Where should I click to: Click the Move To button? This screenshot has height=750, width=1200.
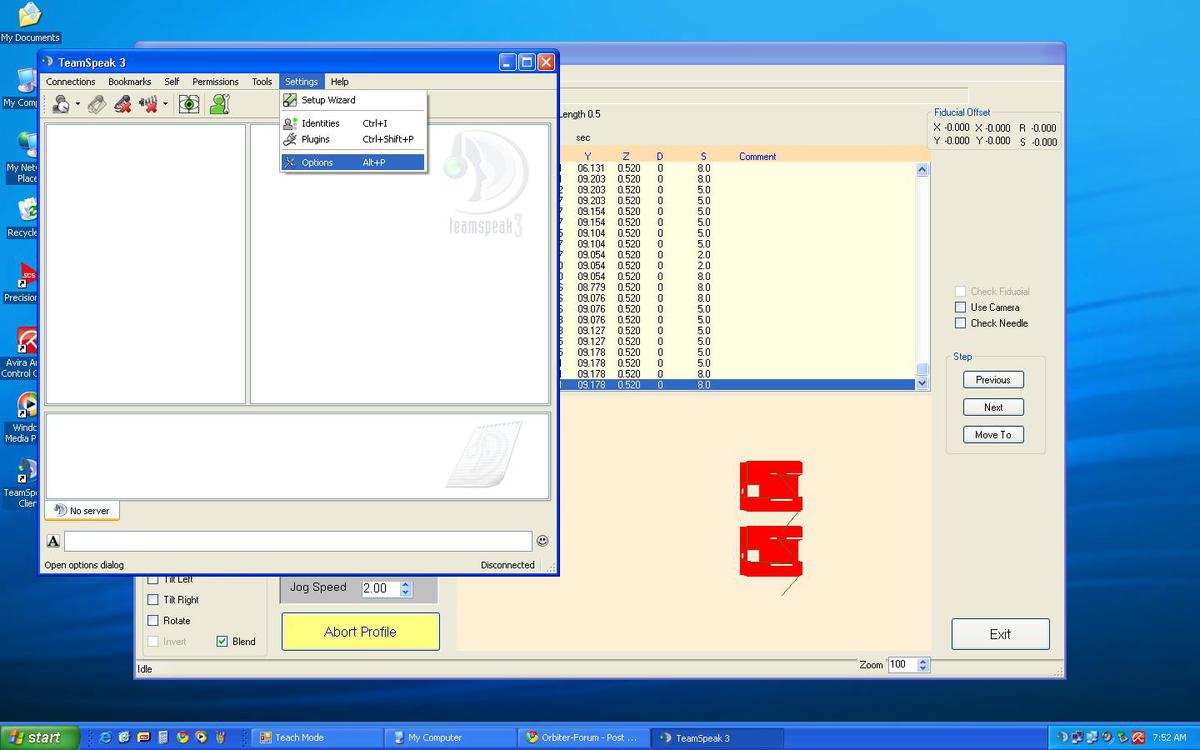click(x=993, y=435)
